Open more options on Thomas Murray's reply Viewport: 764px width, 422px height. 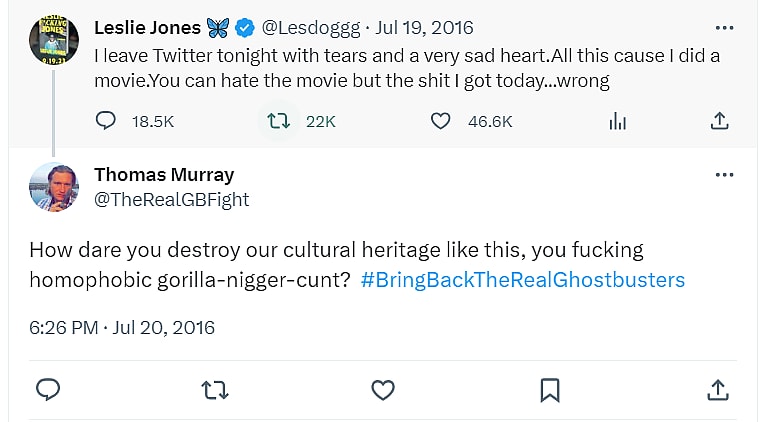coord(724,175)
